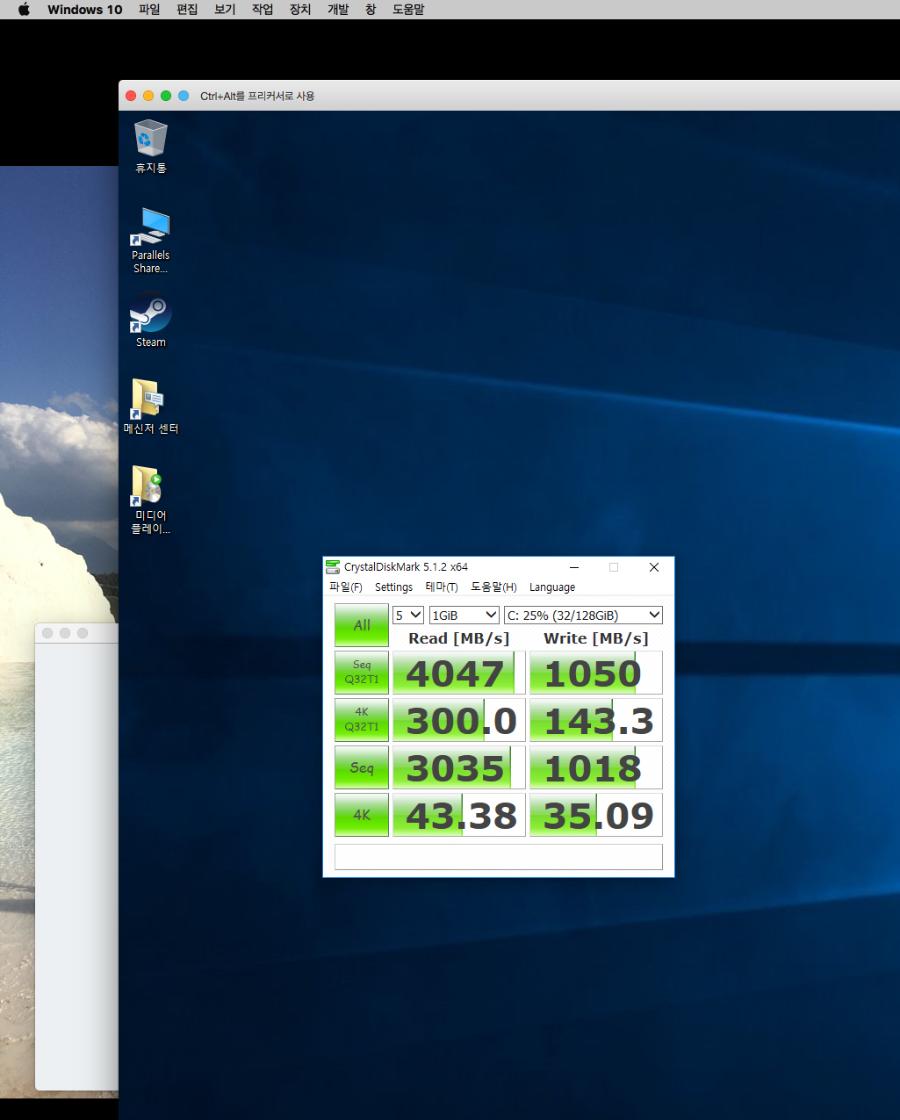900x1120 pixels.
Task: Start the Seq Q32T1 test
Action: point(361,673)
